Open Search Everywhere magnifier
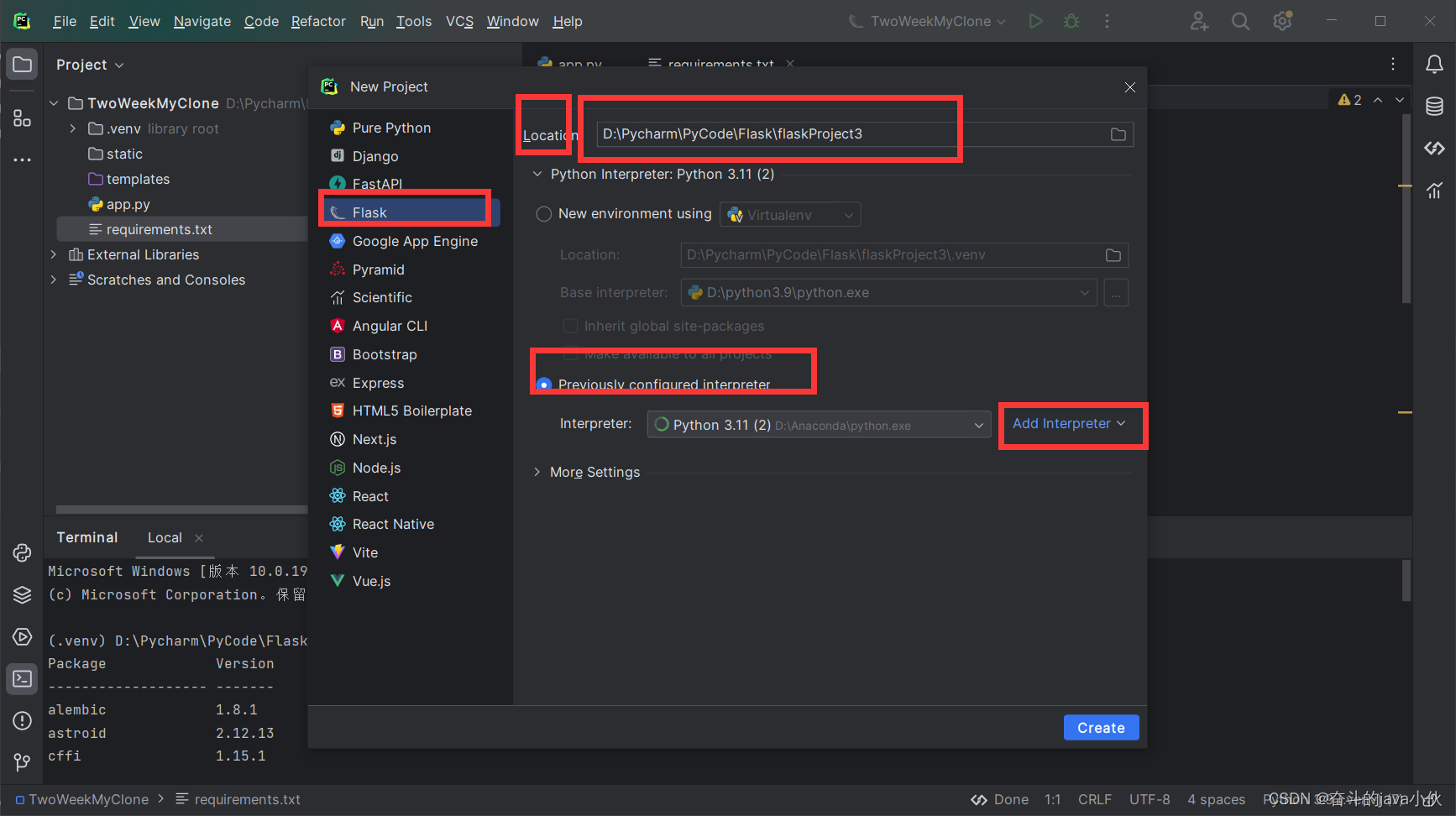The height and width of the screenshot is (816, 1456). pos(1240,21)
